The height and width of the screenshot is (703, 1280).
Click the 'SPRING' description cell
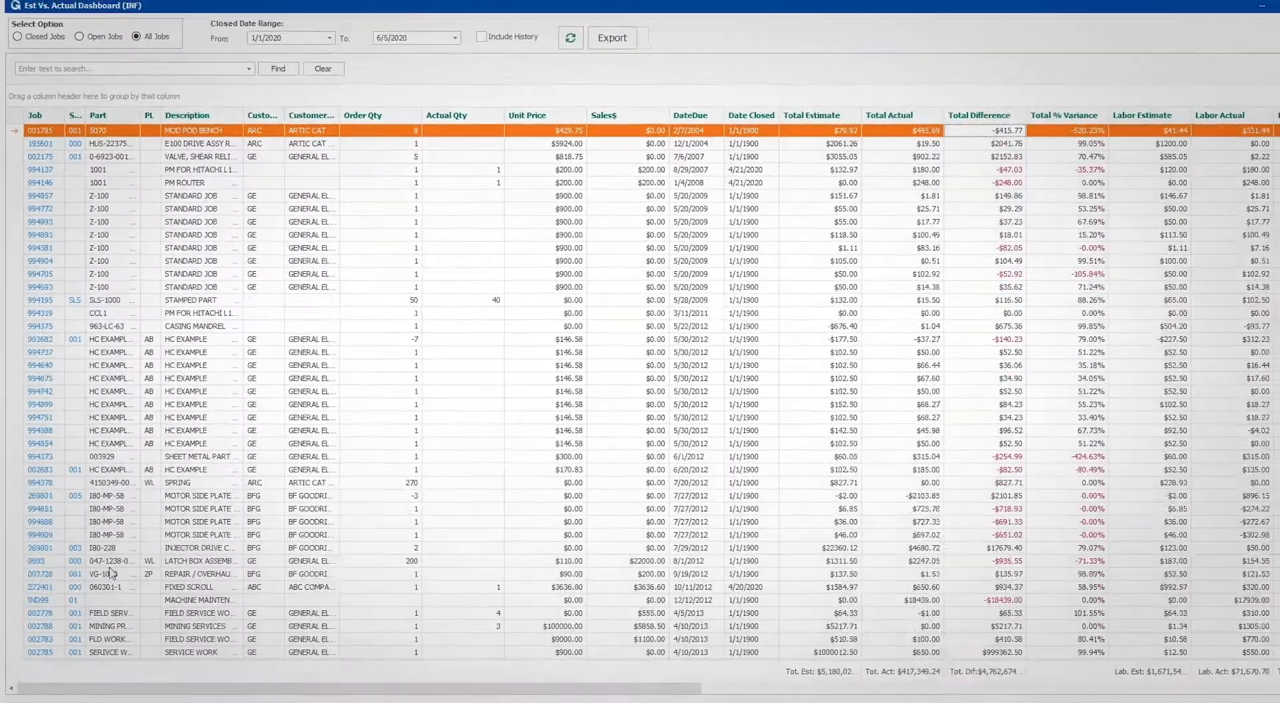[x=202, y=483]
